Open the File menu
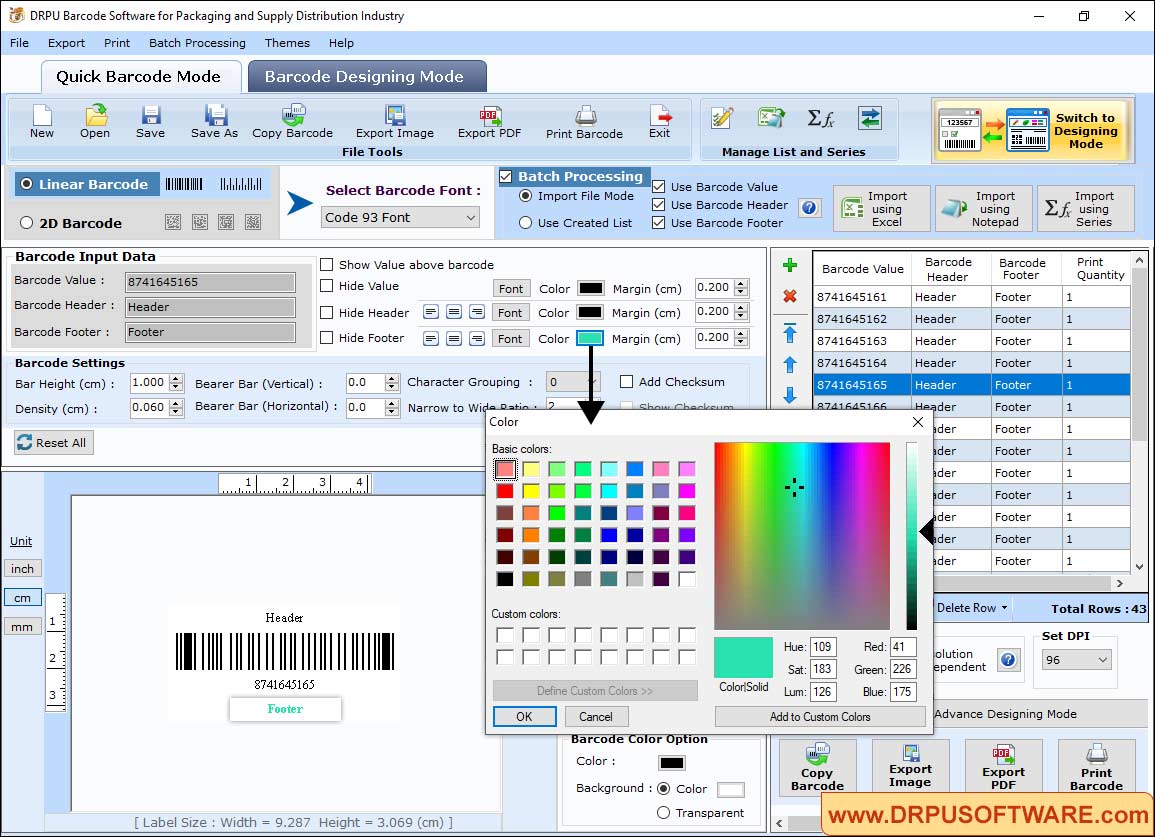1155x837 pixels. tap(20, 43)
